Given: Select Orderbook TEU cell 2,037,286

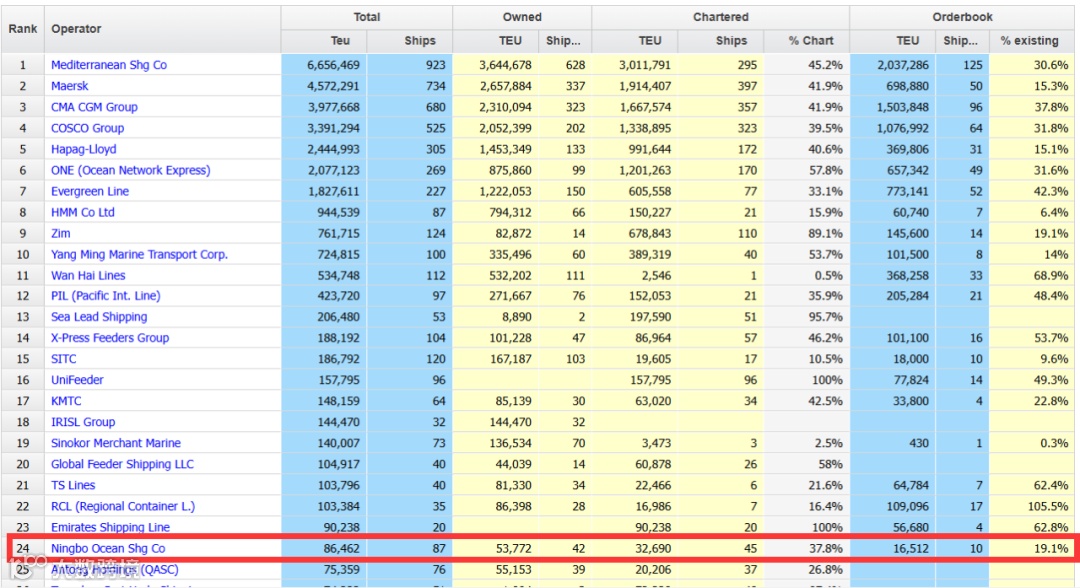Looking at the screenshot, I should pyautogui.click(x=893, y=65).
